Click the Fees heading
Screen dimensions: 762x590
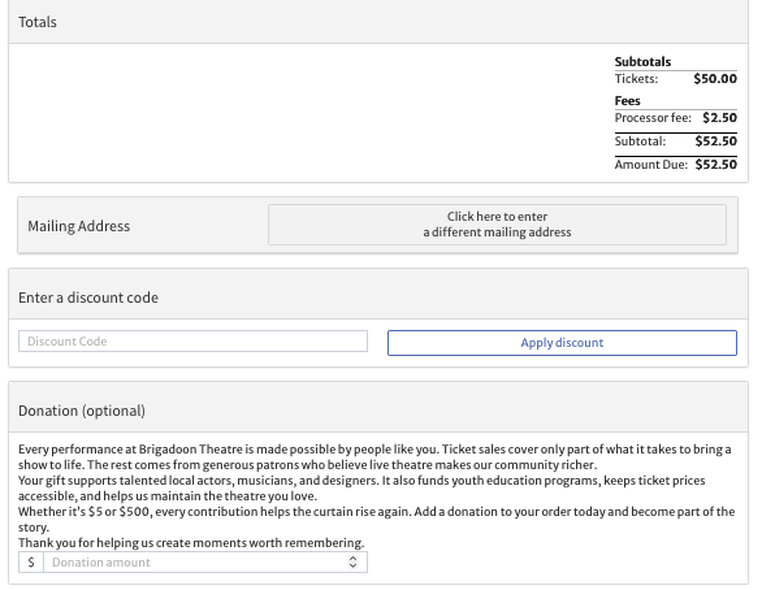point(627,101)
